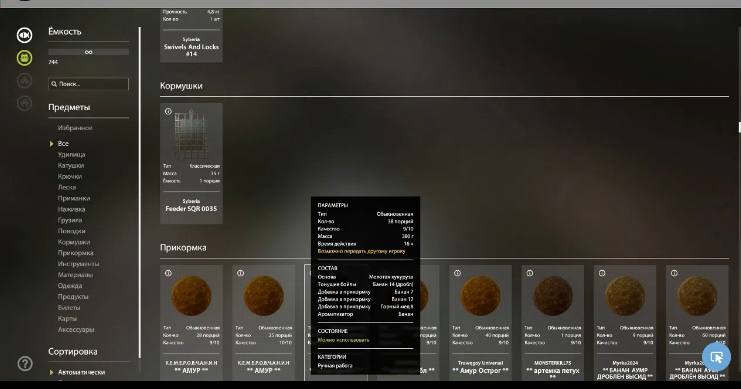Viewport: 741px width, 389px height.
Task: Select the артемка петух bait card
Action: [x=553, y=322]
